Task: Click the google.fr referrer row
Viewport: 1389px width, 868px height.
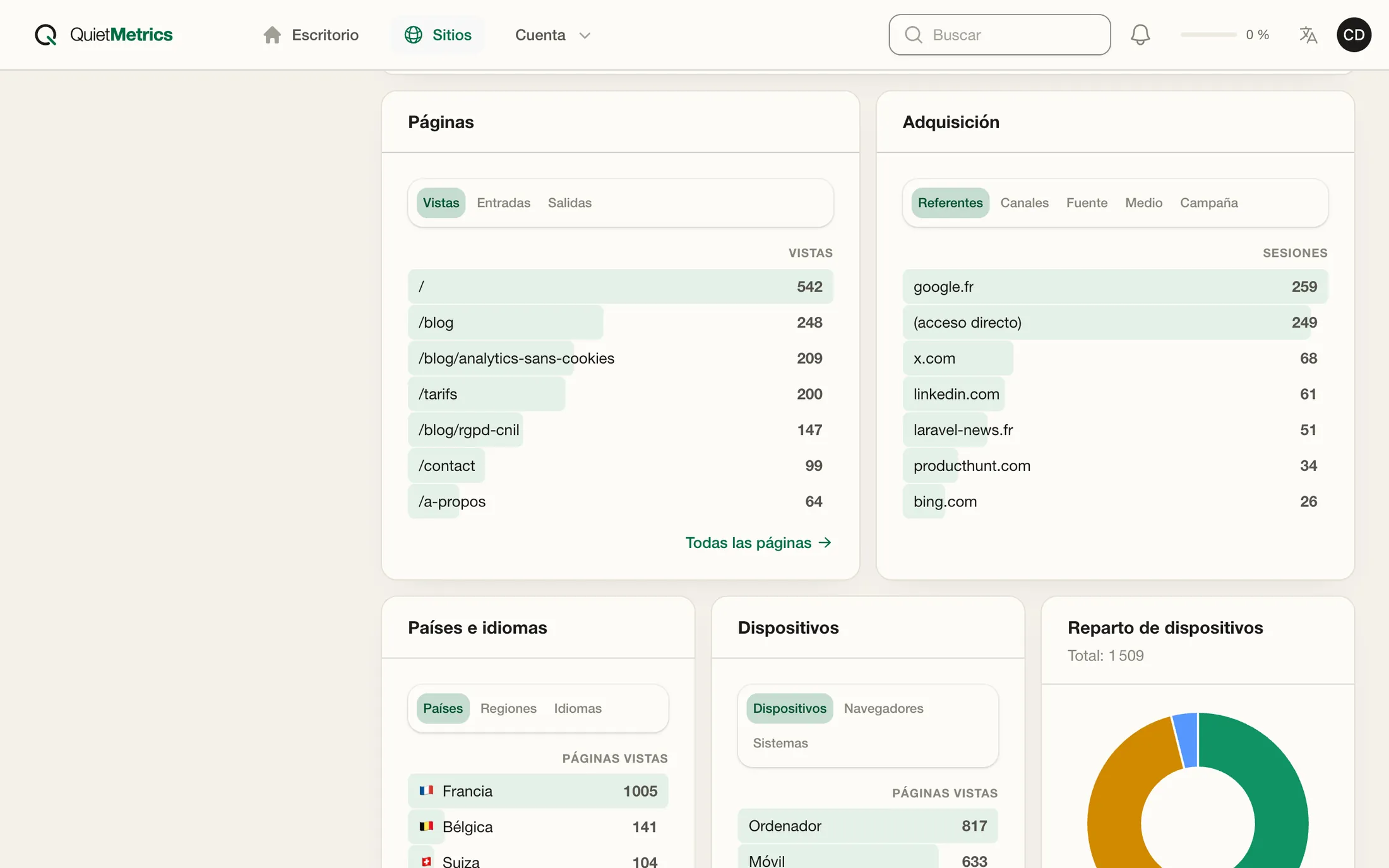Action: 1115,287
